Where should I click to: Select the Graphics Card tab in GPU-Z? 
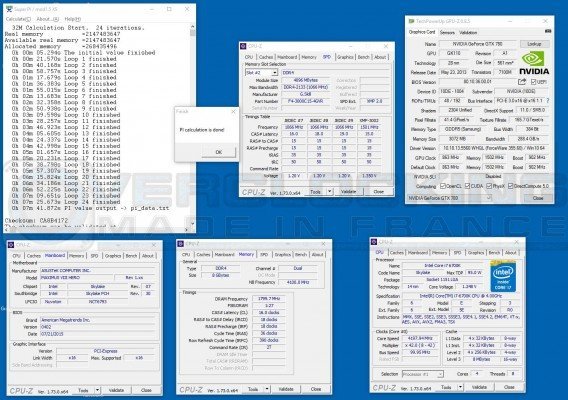point(422,32)
